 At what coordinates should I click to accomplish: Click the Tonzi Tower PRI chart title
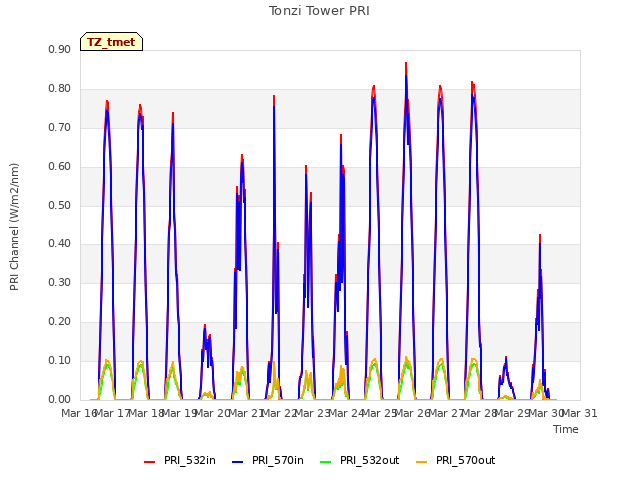coord(319,11)
